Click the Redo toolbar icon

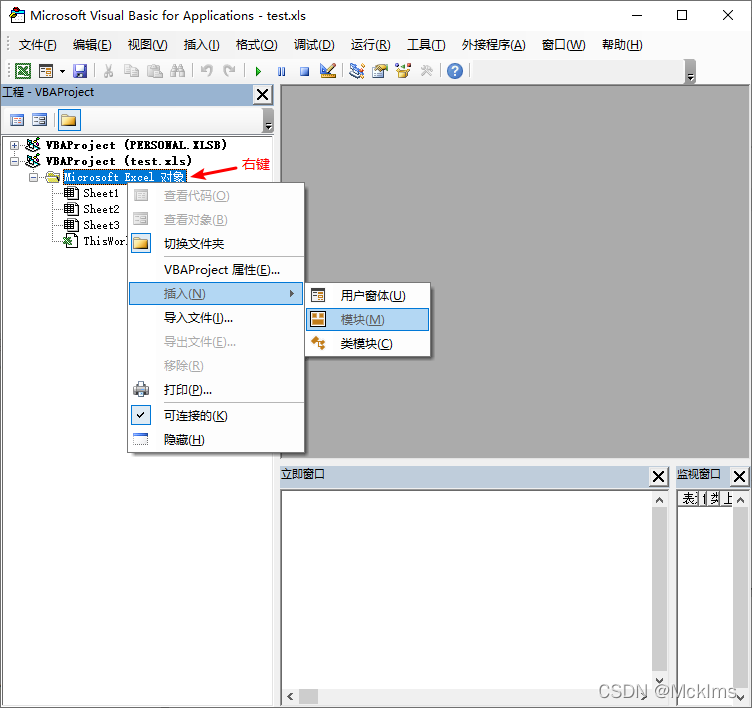pos(230,71)
